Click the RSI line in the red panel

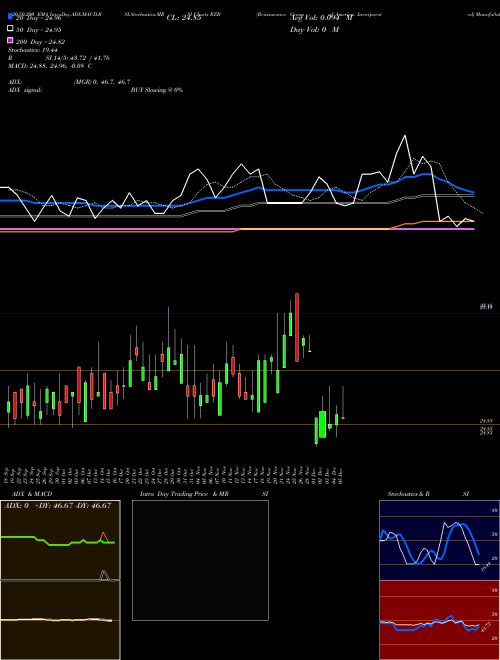429,623
